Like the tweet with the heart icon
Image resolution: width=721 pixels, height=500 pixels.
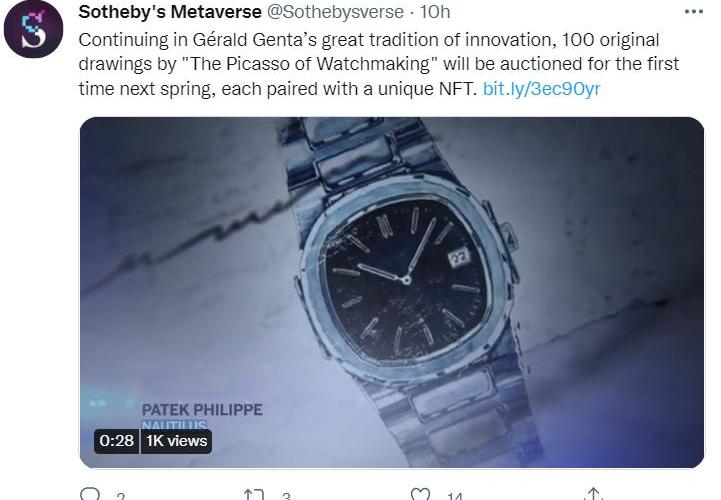click(x=421, y=494)
